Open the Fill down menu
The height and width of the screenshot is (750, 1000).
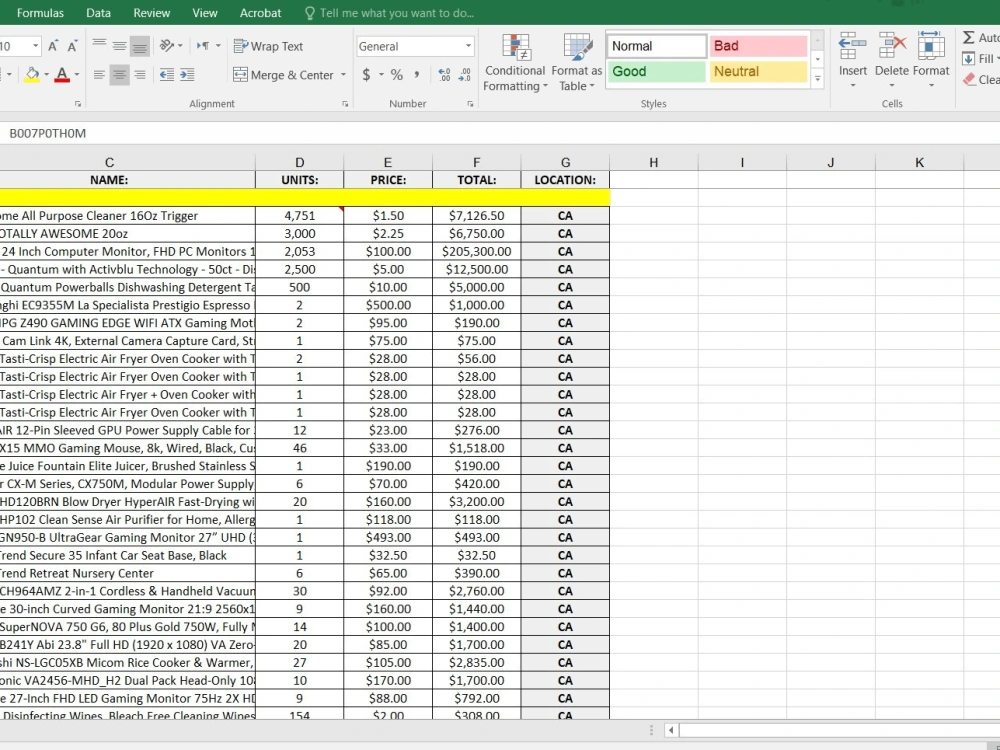tap(981, 59)
